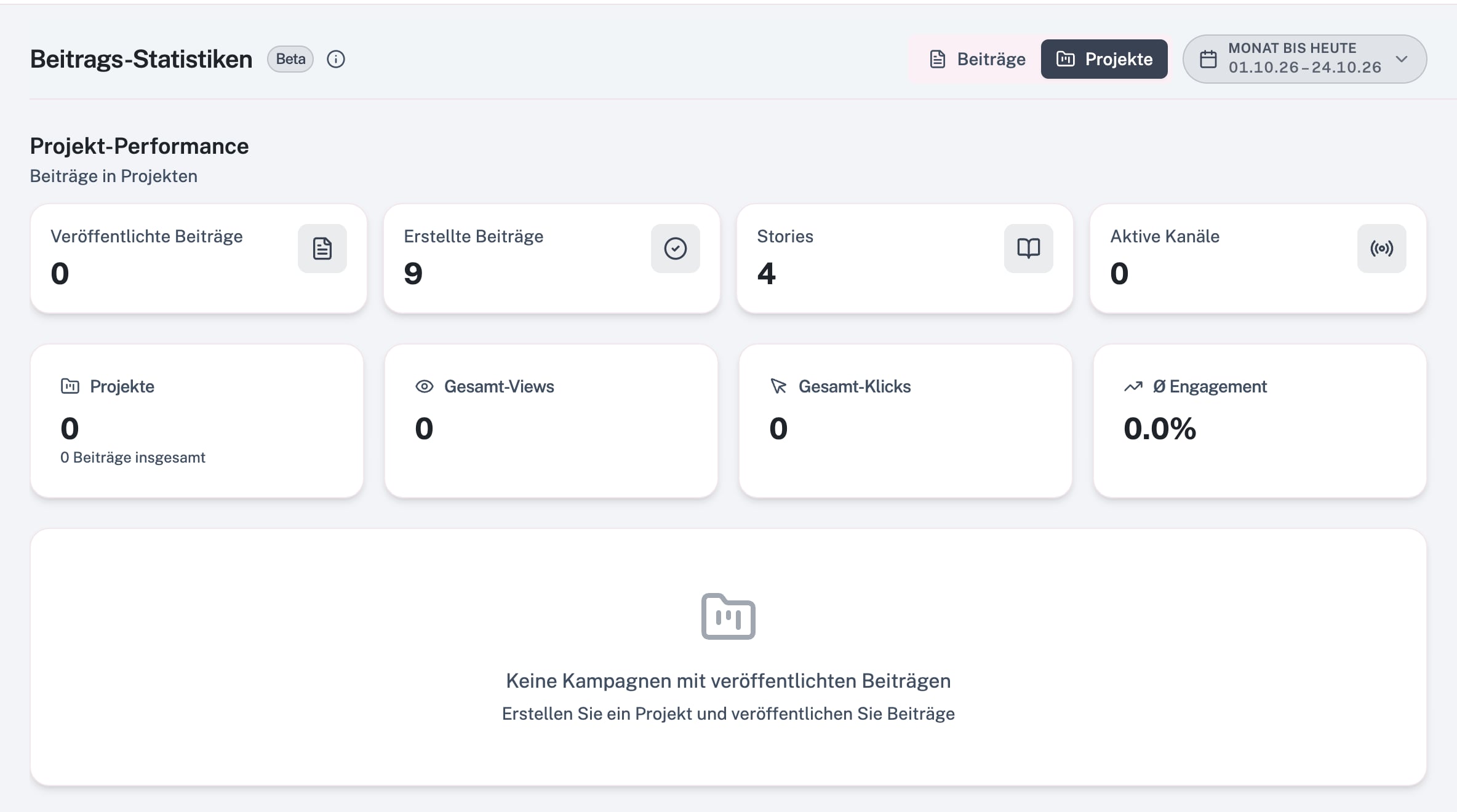Image resolution: width=1457 pixels, height=812 pixels.
Task: Expand the date range chevron arrow
Action: point(1402,59)
